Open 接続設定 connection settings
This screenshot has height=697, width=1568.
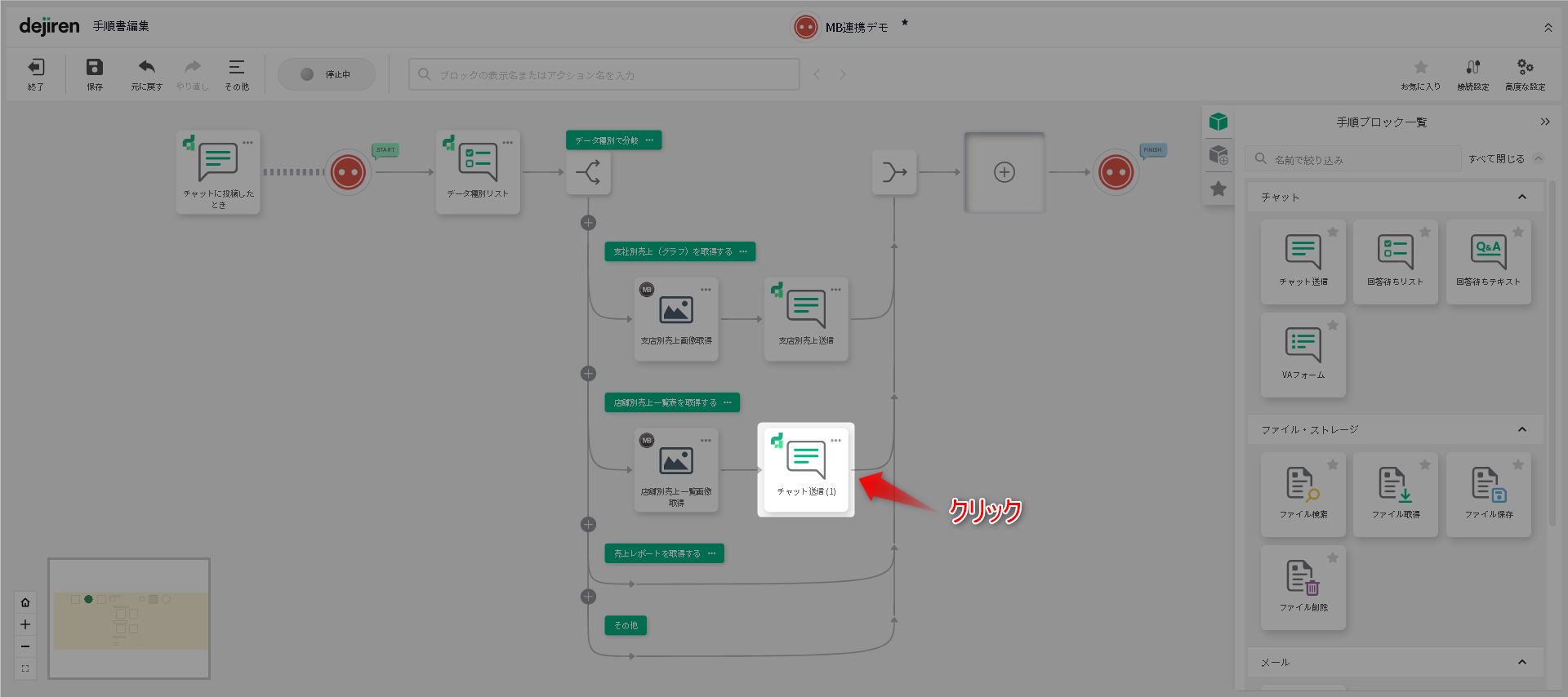point(1473,73)
